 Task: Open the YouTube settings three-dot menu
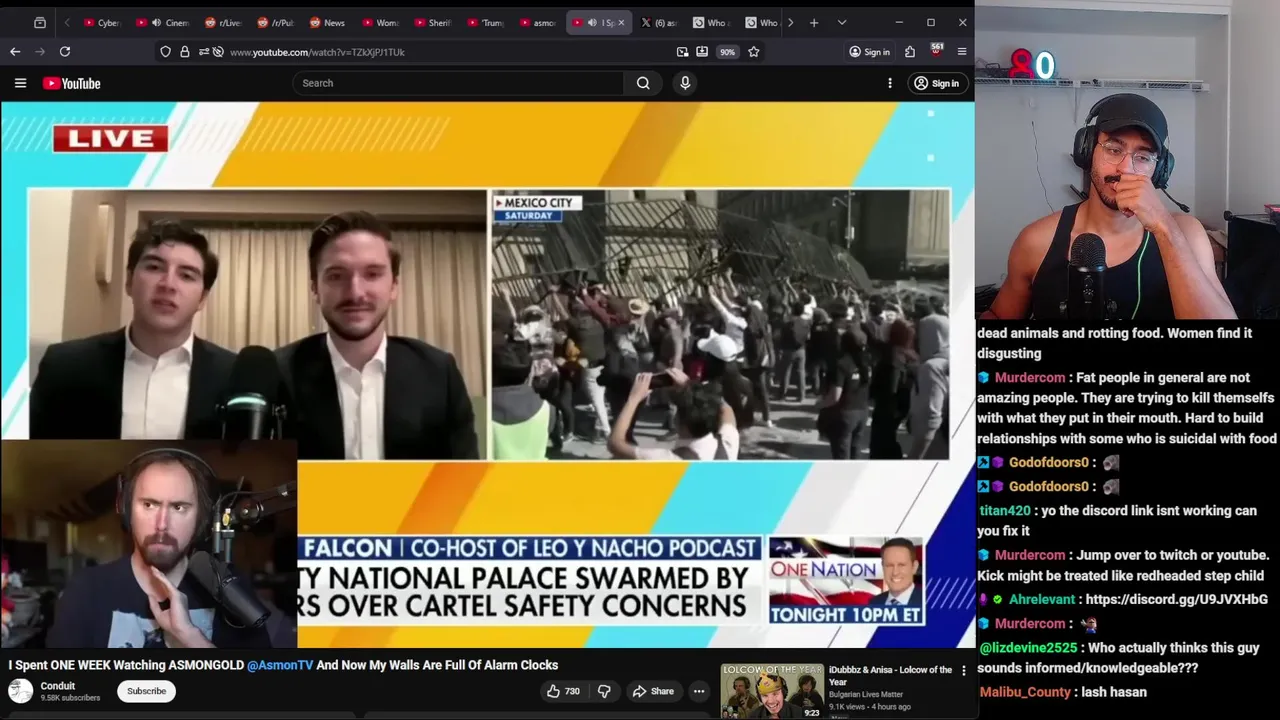[890, 83]
